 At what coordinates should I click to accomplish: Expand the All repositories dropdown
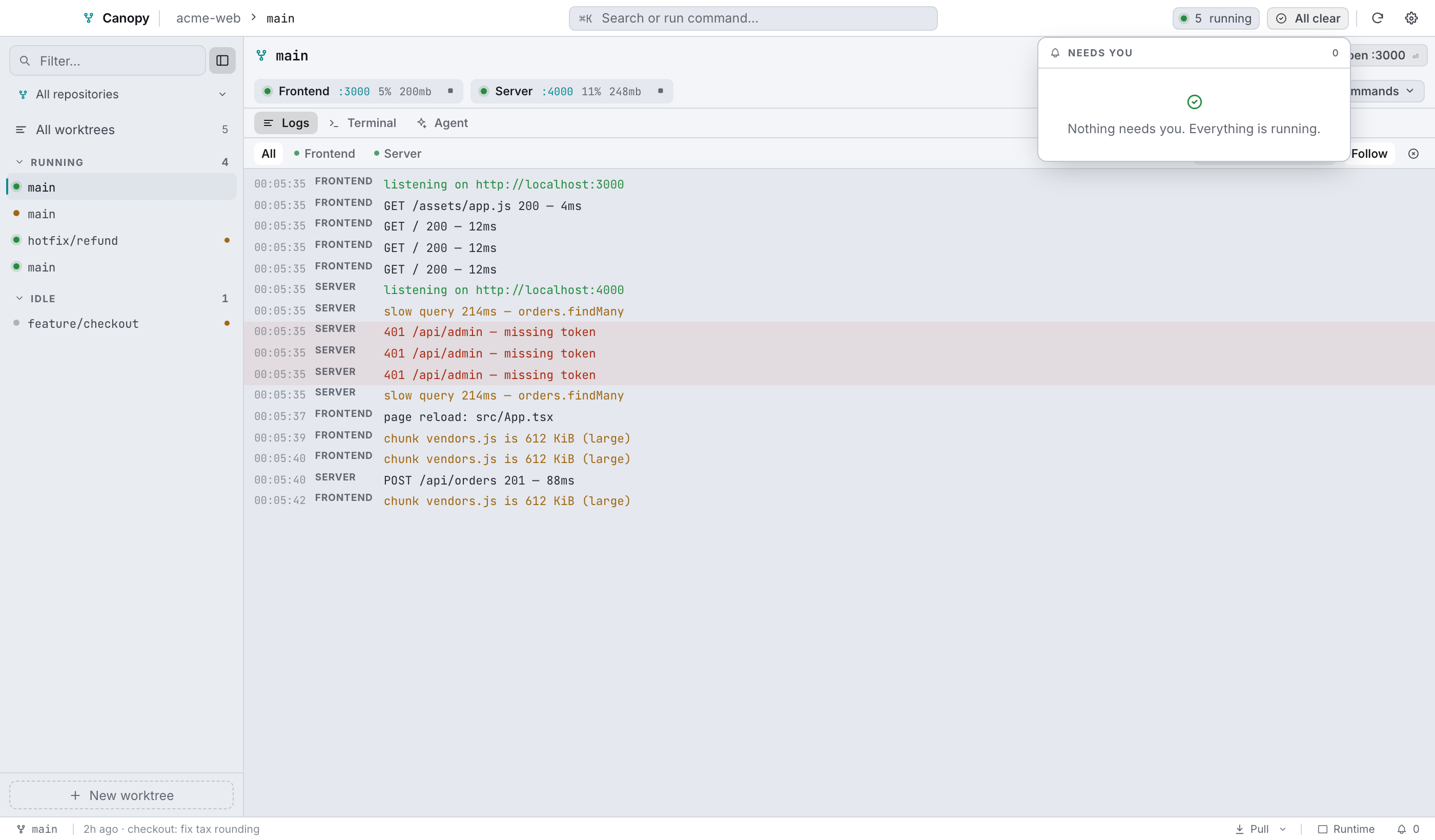pos(122,94)
